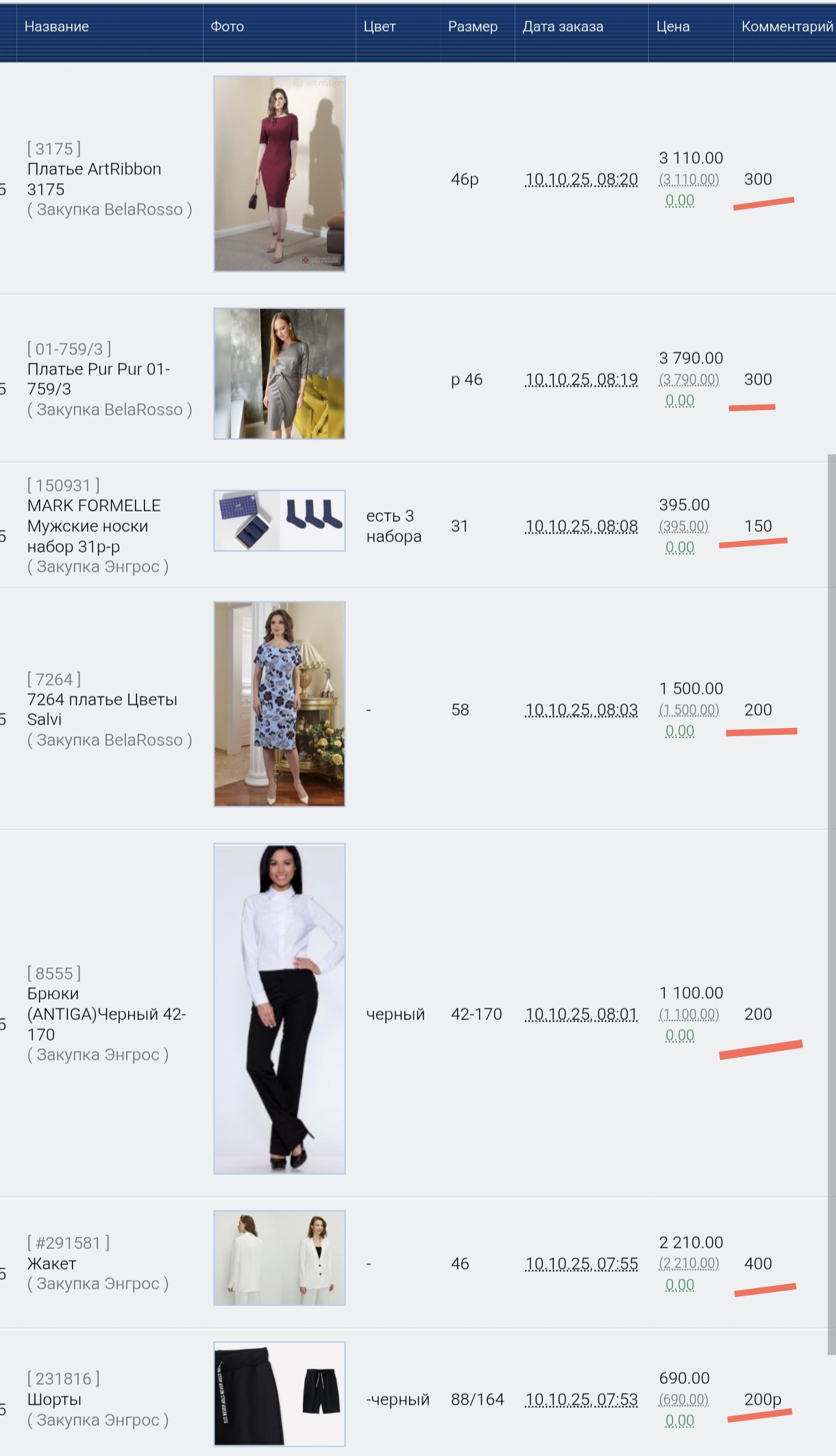836x1456 pixels.
Task: Open the black ANTIGA trousers photo
Action: tap(279, 1009)
